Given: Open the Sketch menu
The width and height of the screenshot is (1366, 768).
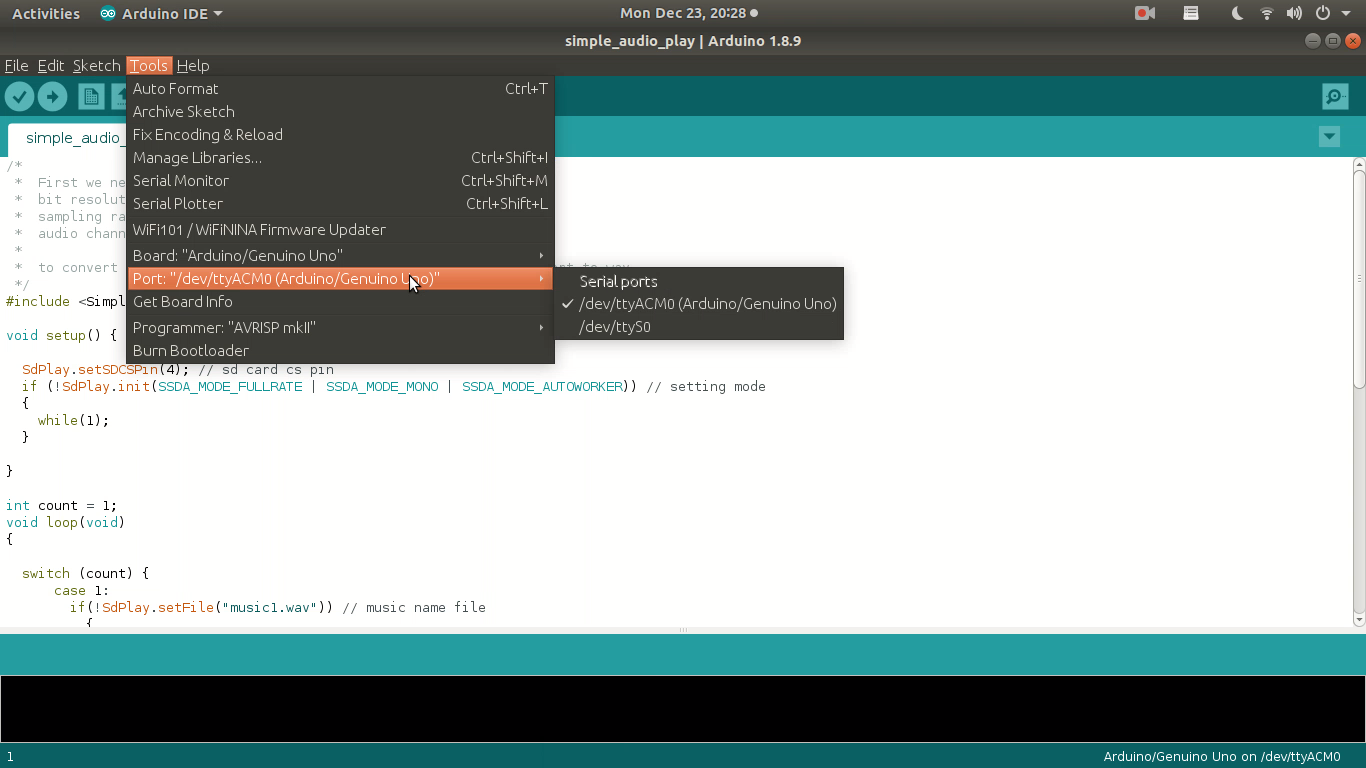Looking at the screenshot, I should [x=96, y=65].
